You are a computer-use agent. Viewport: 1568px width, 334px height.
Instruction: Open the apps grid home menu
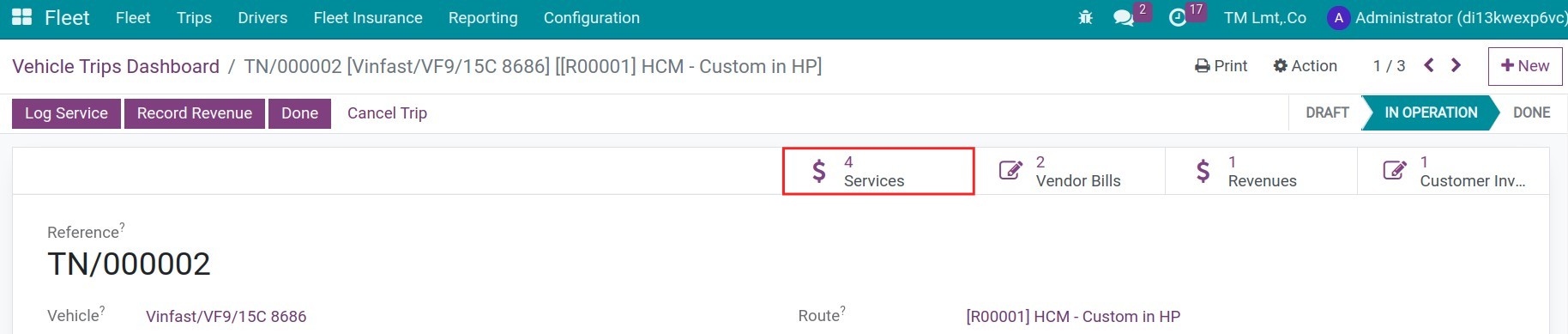(x=21, y=17)
